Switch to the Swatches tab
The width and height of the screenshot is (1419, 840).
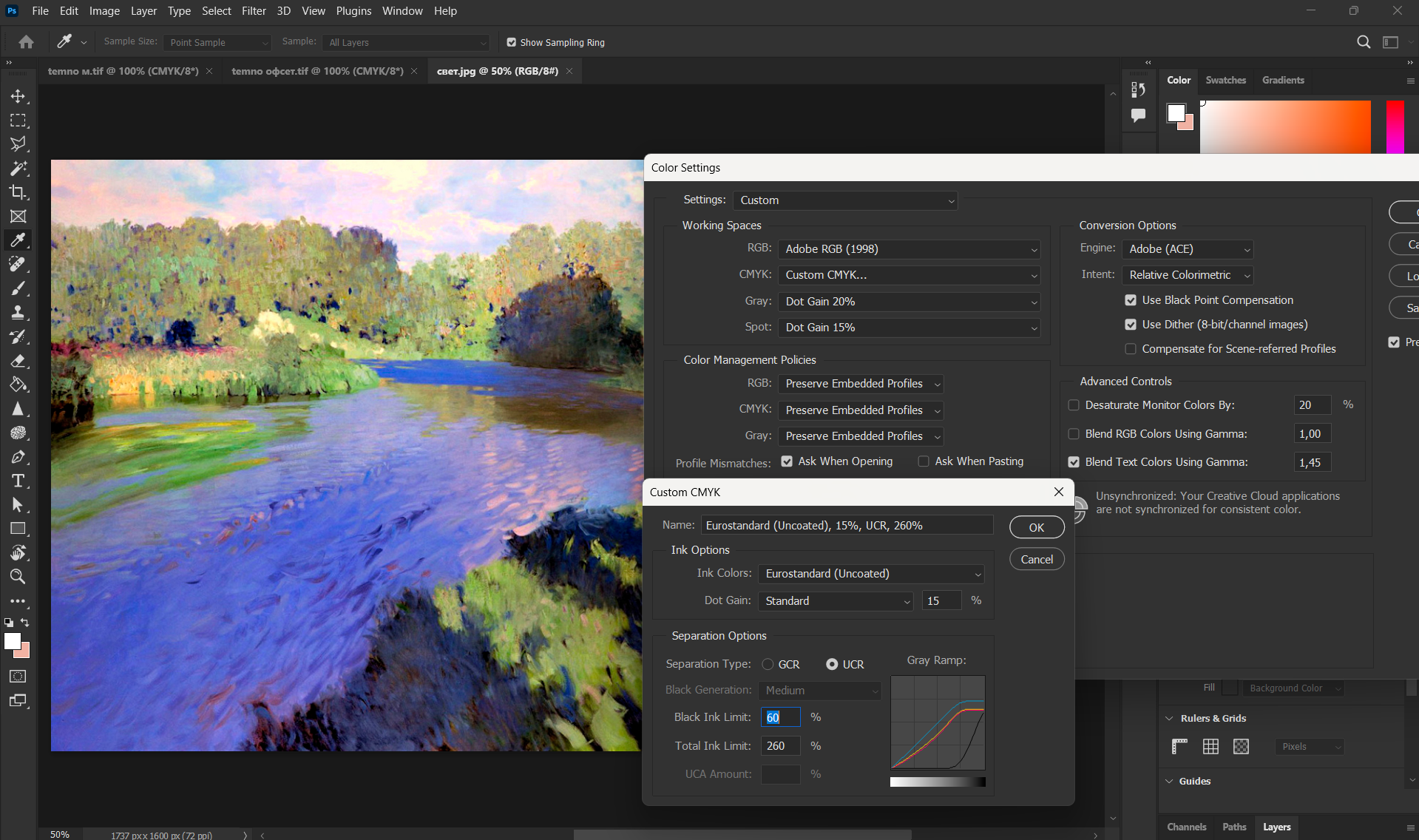pyautogui.click(x=1225, y=80)
